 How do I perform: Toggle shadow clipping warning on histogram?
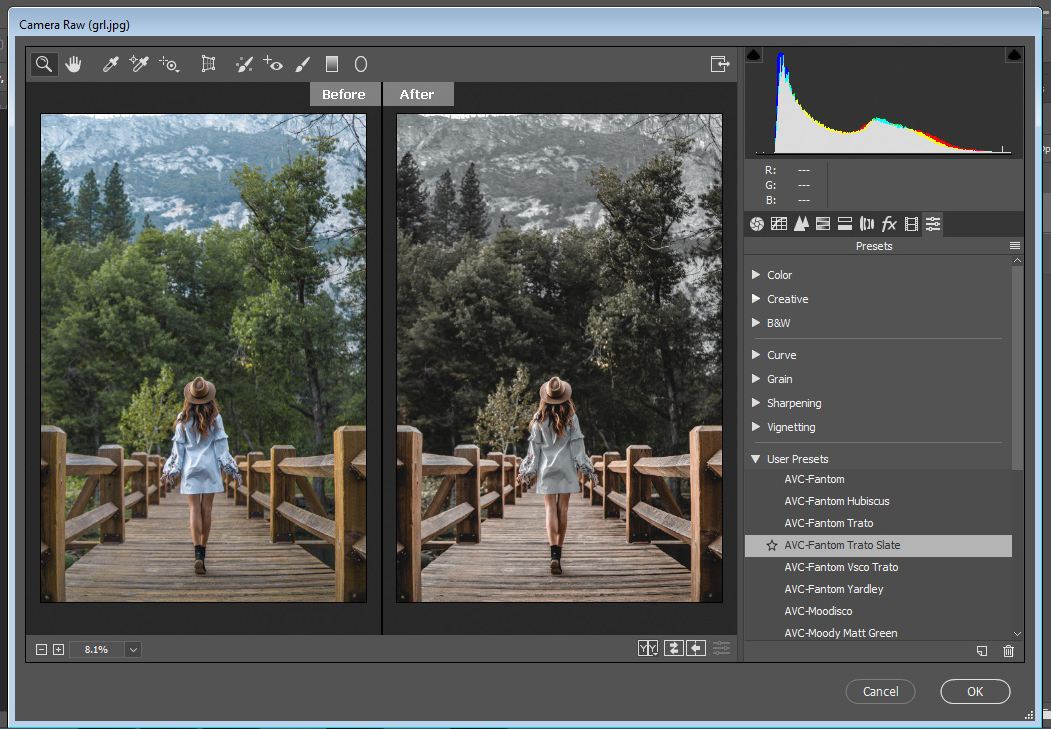(753, 55)
